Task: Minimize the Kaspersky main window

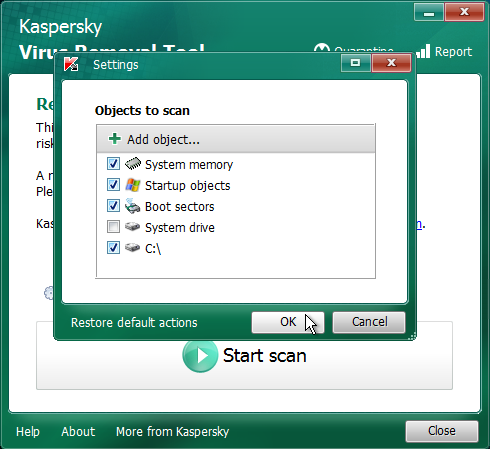Action: point(429,12)
